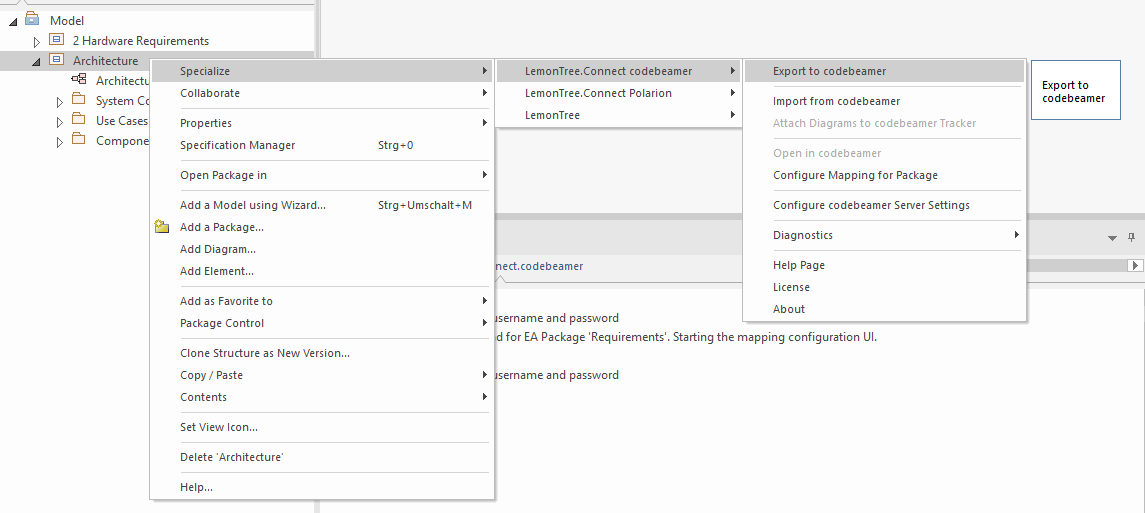Choose Clone Structure as New Version
The image size is (1145, 513).
click(x=322, y=353)
